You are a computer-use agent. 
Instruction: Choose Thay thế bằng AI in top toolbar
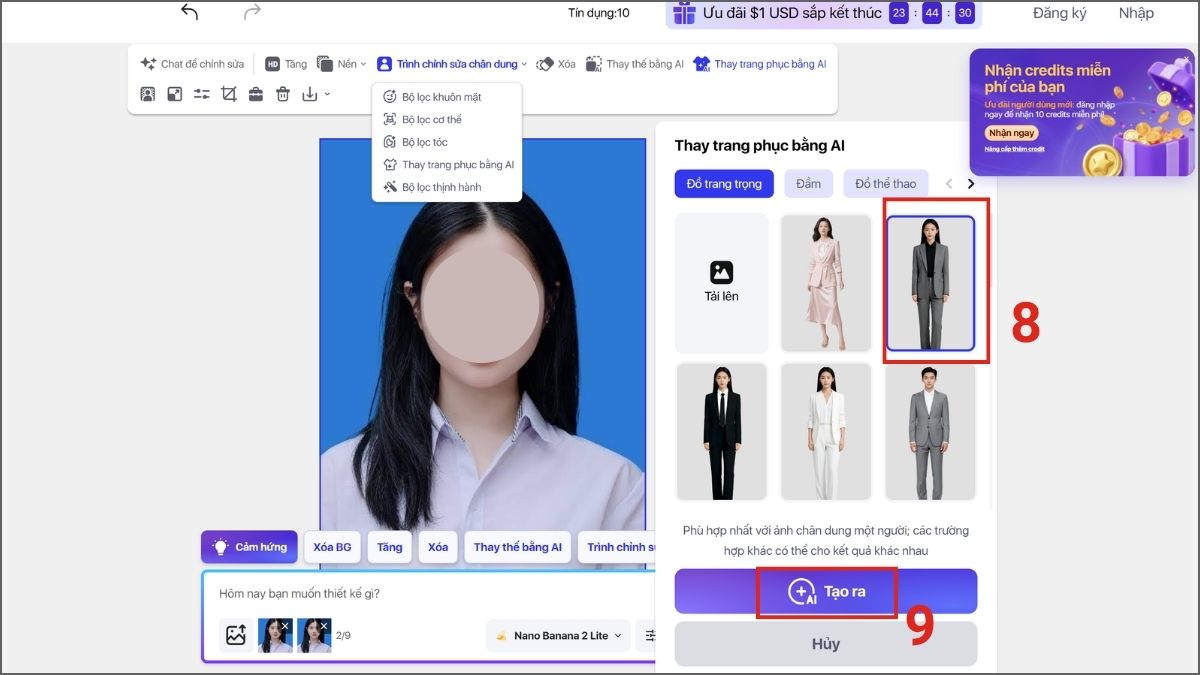(635, 64)
